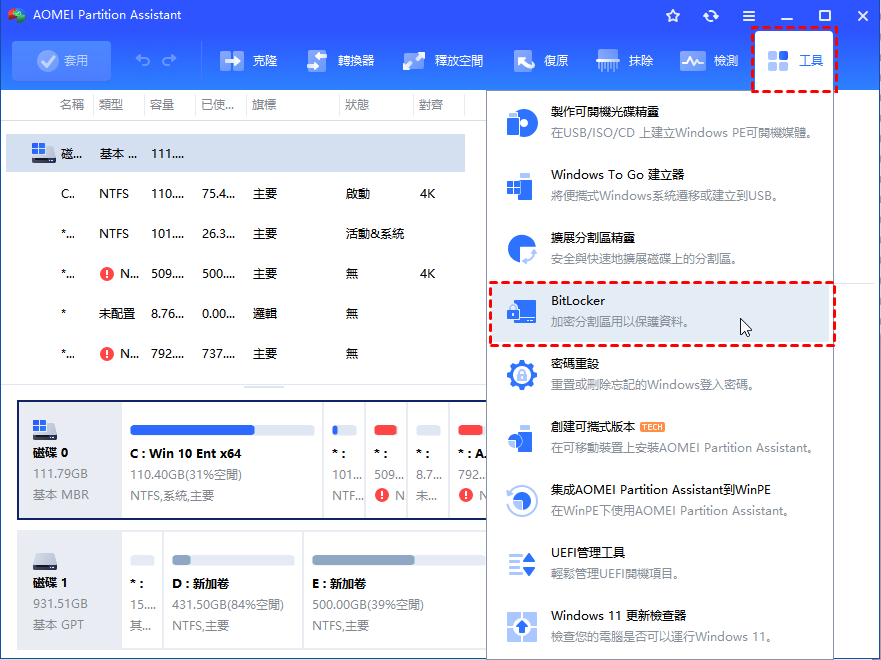This screenshot has width=881, height=660.
Task: Click the 已使... column header
Action: pos(217,104)
